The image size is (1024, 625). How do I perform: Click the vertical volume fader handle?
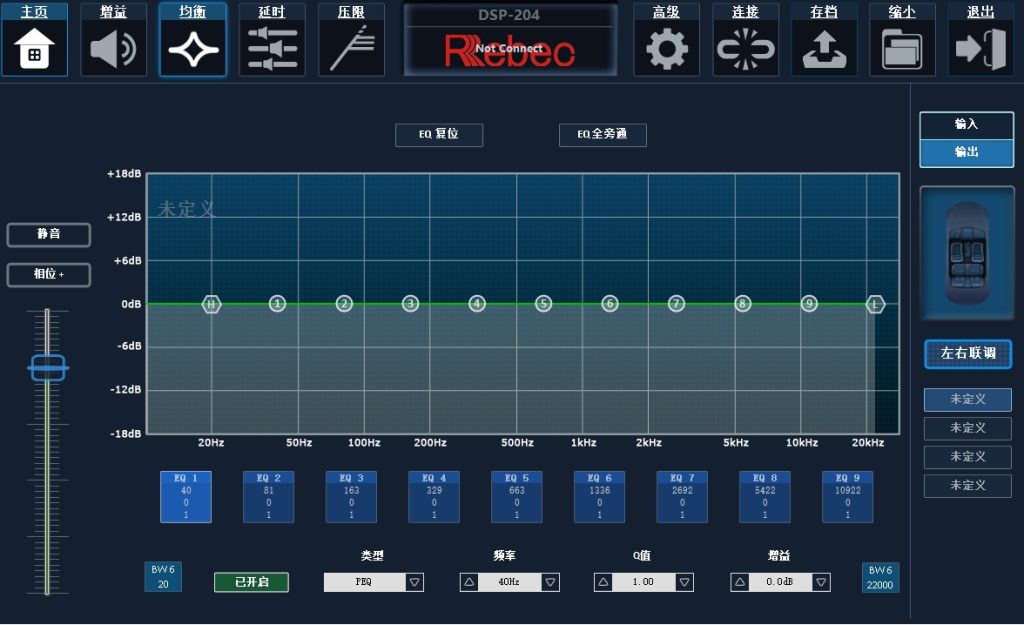coord(48,368)
